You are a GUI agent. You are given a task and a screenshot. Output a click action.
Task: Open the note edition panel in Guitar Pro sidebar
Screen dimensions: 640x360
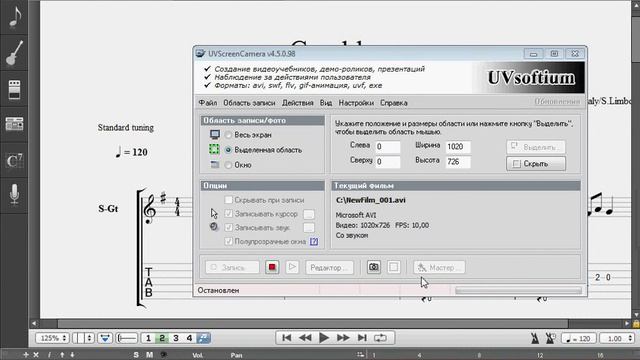14,17
